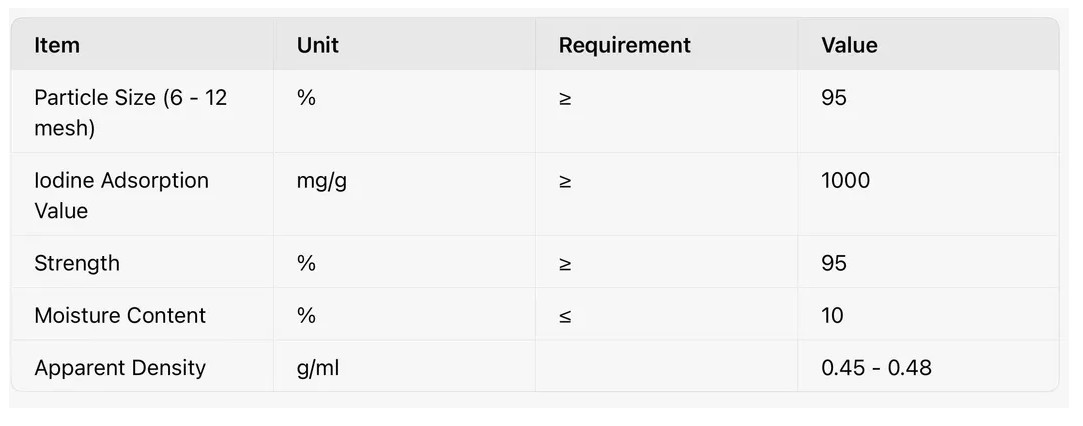
Task: Select the Particle Size value "95"
Action: coord(833,98)
